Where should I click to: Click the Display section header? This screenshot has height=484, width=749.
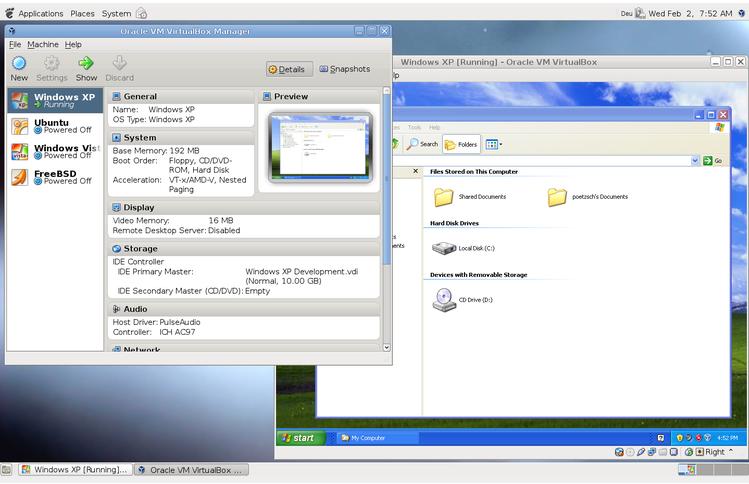(x=245, y=207)
